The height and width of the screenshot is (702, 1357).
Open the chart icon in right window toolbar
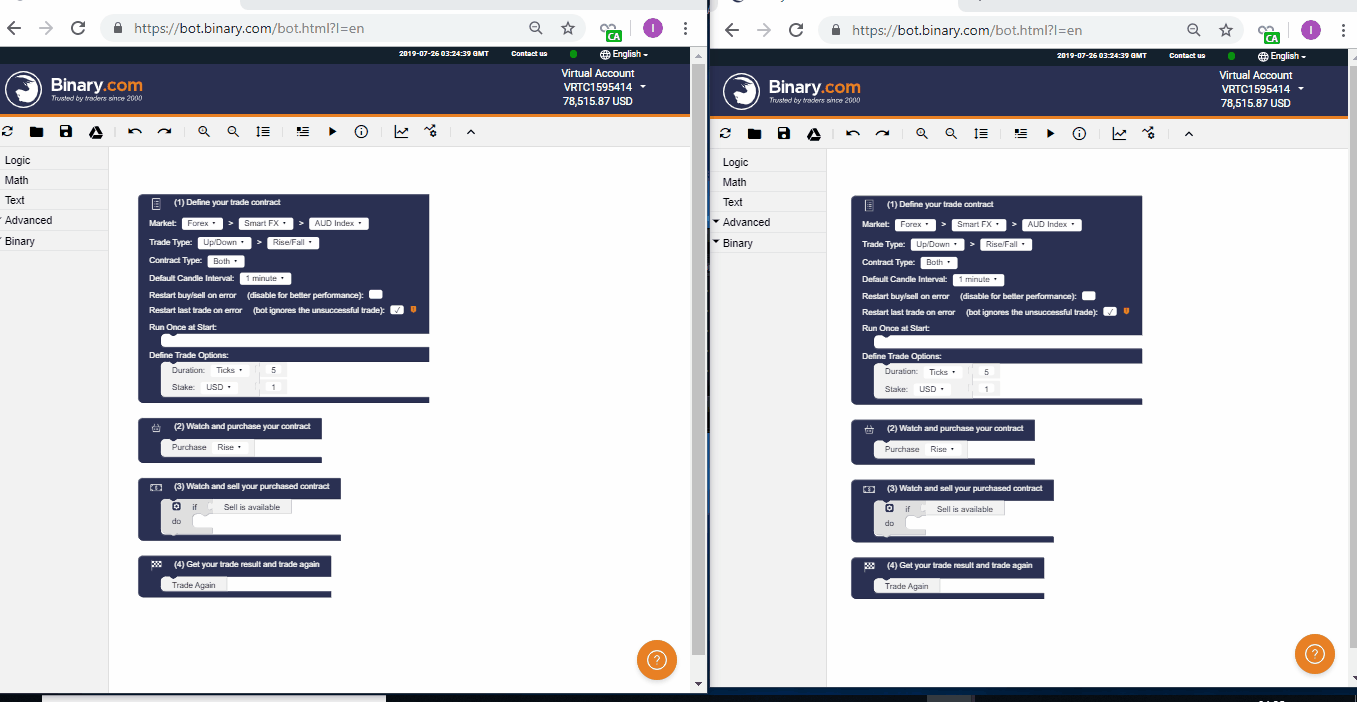click(x=1119, y=134)
